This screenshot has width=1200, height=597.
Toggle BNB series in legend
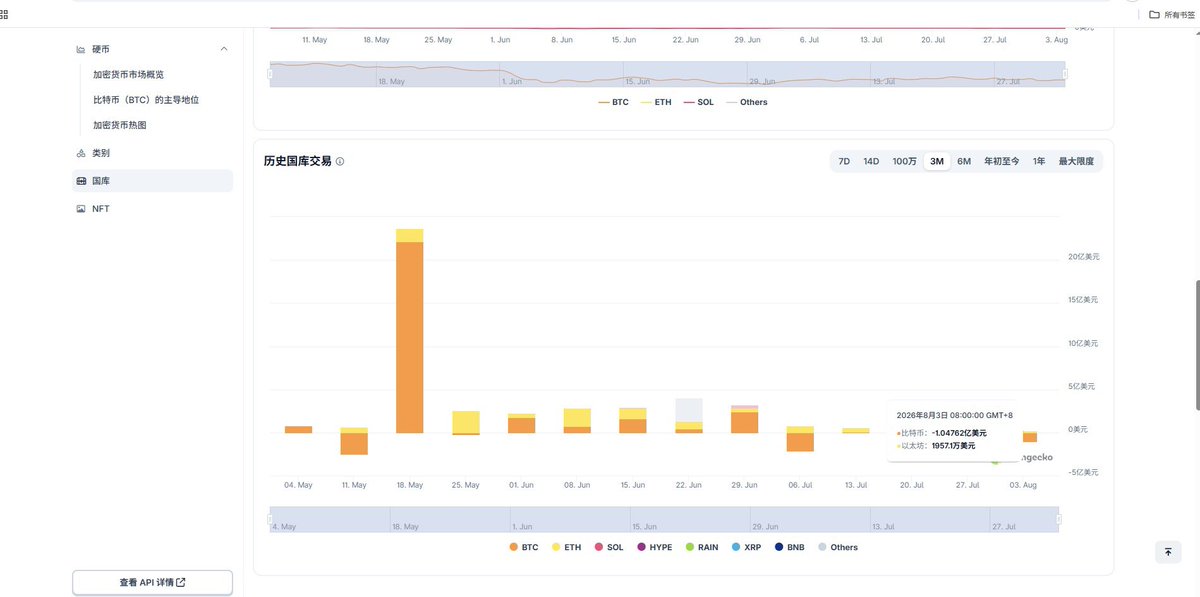[789, 547]
